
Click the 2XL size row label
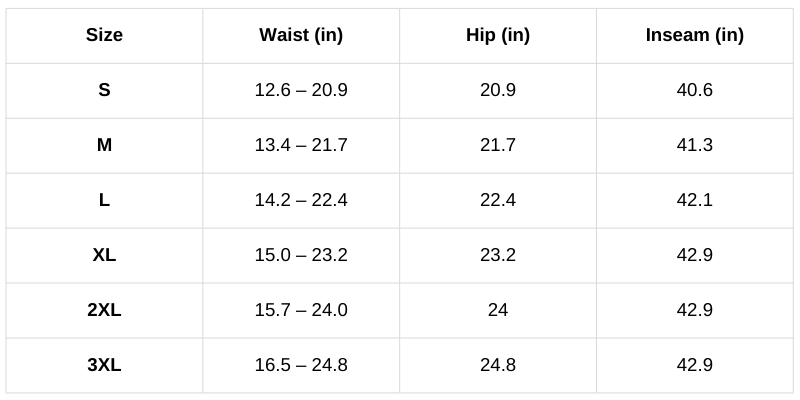tap(104, 310)
